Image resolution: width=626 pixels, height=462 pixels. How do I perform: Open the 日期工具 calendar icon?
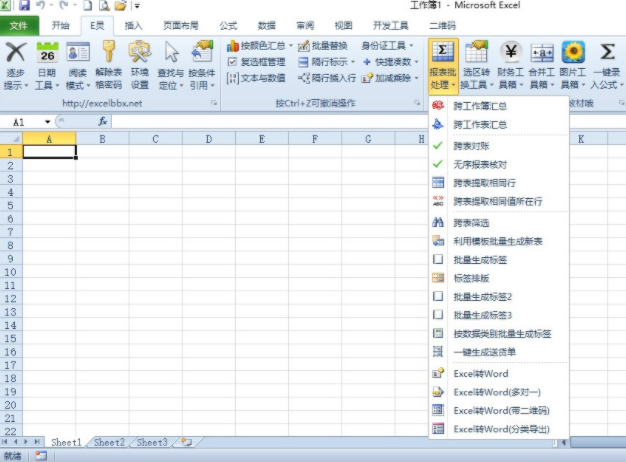tap(46, 53)
